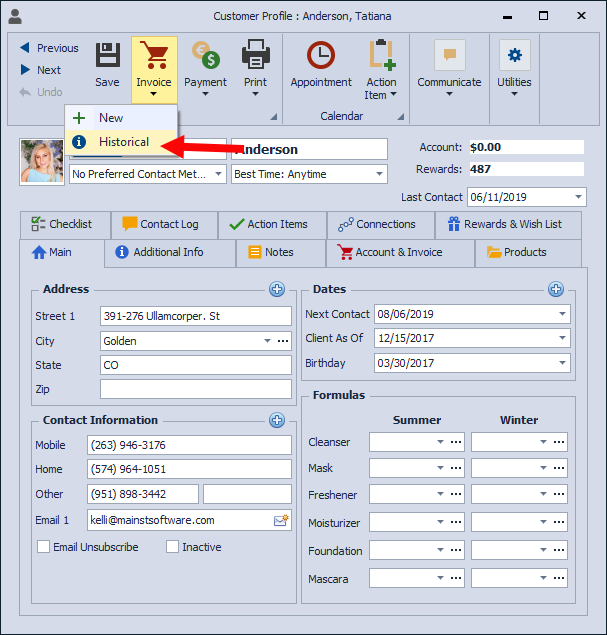
Task: Open the Products tab
Action: 528,252
